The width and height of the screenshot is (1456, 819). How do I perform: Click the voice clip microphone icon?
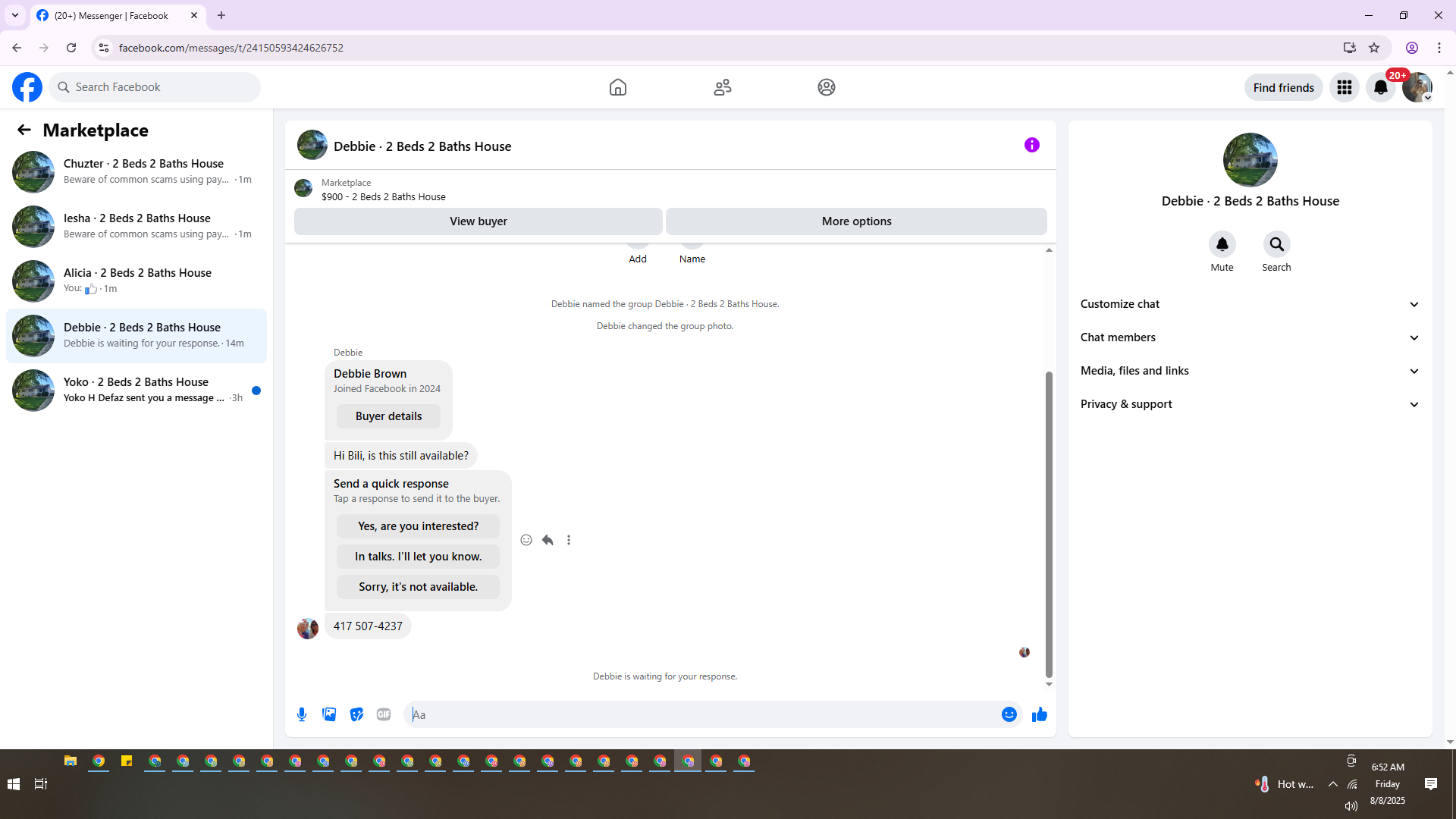coord(302,714)
